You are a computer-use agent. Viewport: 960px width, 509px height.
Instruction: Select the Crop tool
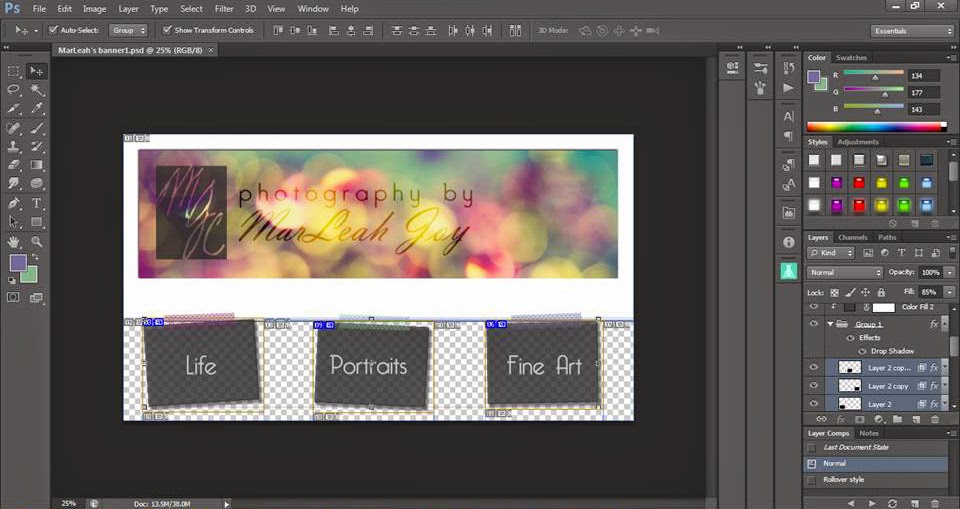[13, 109]
